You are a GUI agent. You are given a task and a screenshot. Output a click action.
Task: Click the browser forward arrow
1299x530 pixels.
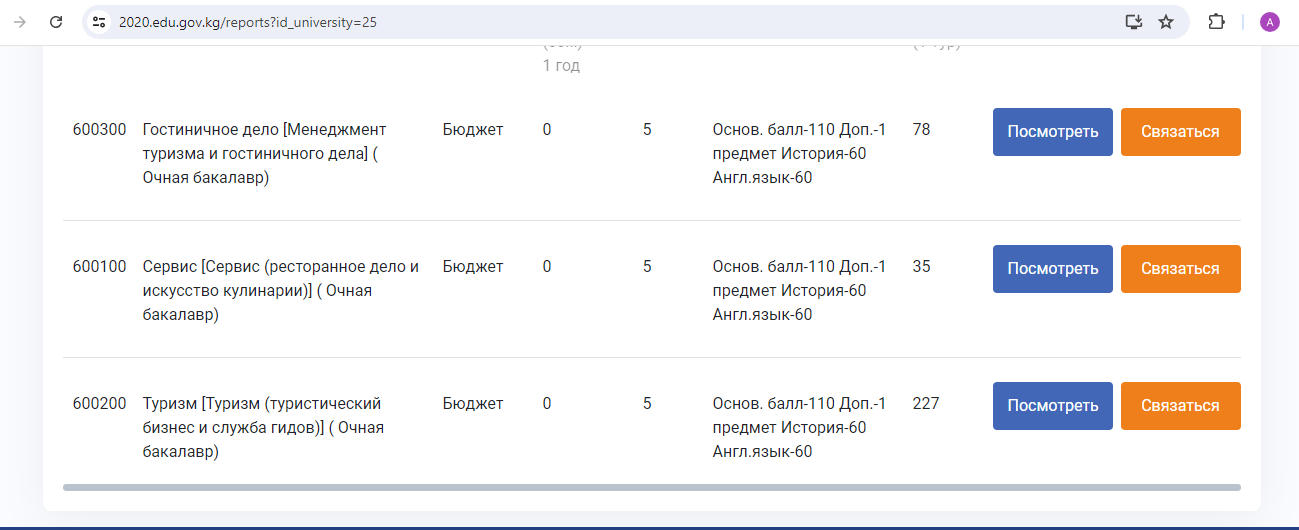pos(20,22)
